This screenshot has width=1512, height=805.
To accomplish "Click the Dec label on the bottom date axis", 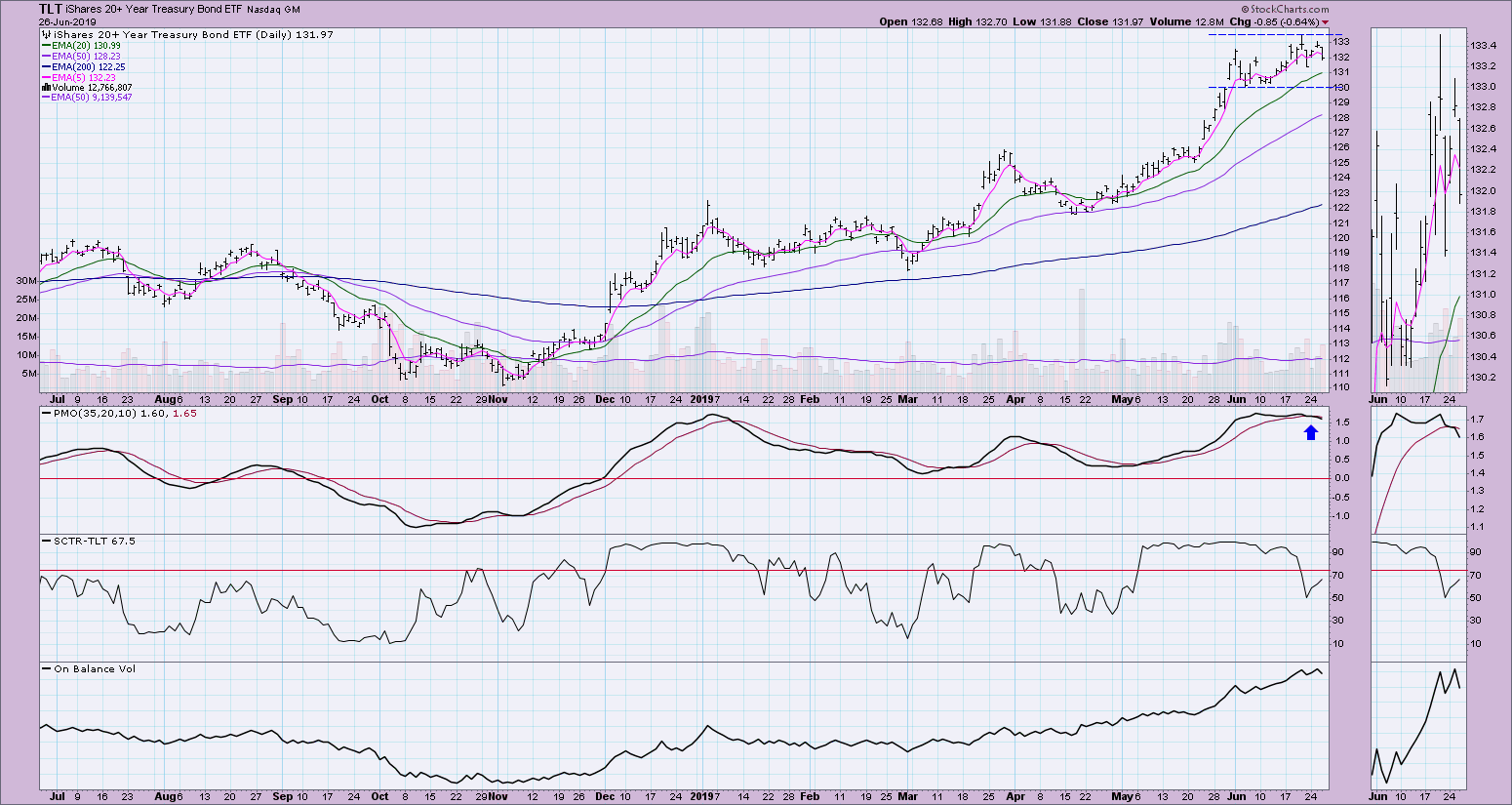I will [x=604, y=795].
